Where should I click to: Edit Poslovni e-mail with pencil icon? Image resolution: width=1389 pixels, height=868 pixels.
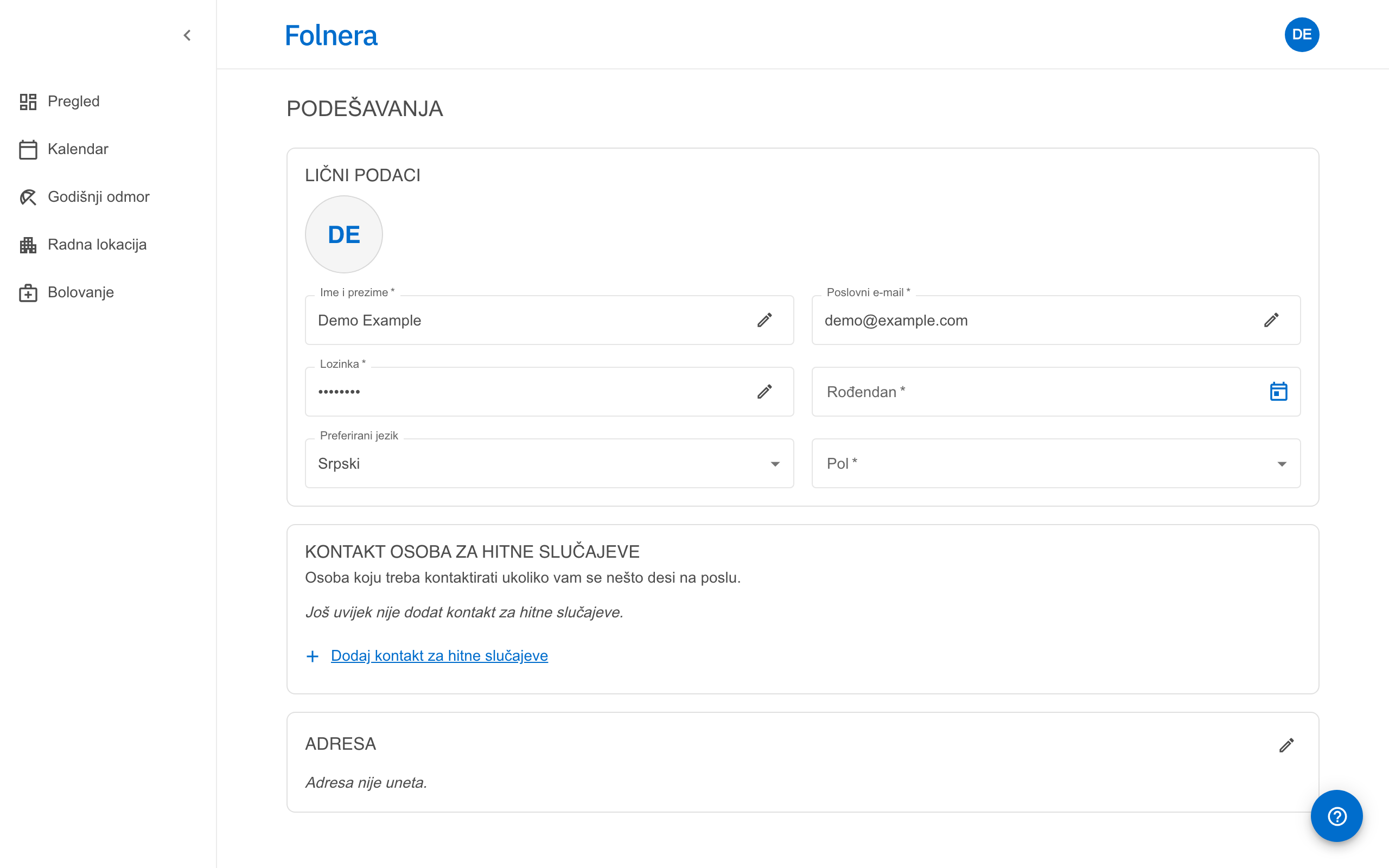pos(1271,320)
